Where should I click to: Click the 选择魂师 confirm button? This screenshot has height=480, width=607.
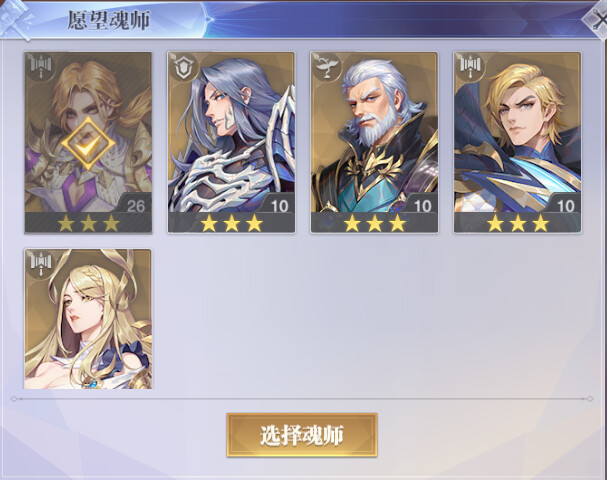[x=302, y=435]
